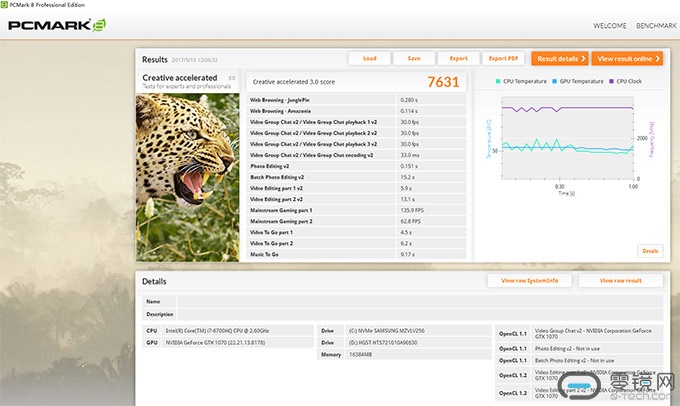Click the Export button
680x406 pixels.
pyautogui.click(x=458, y=58)
